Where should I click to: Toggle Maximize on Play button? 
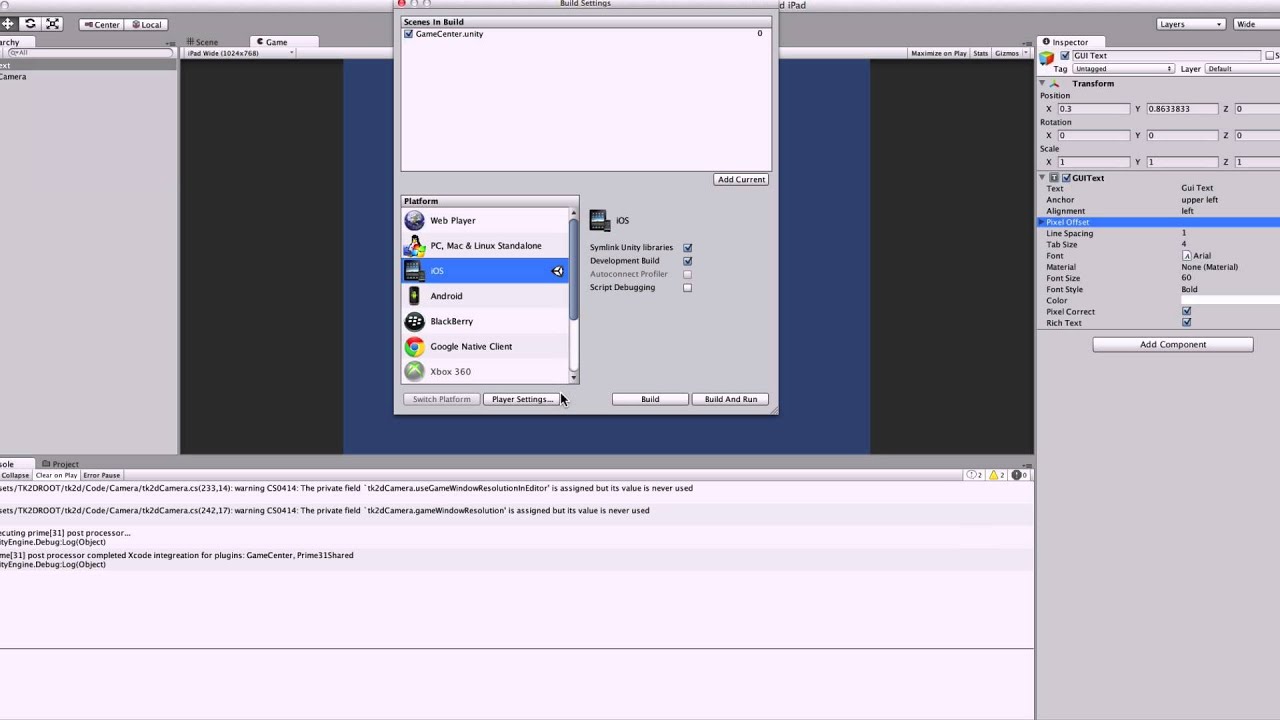939,53
